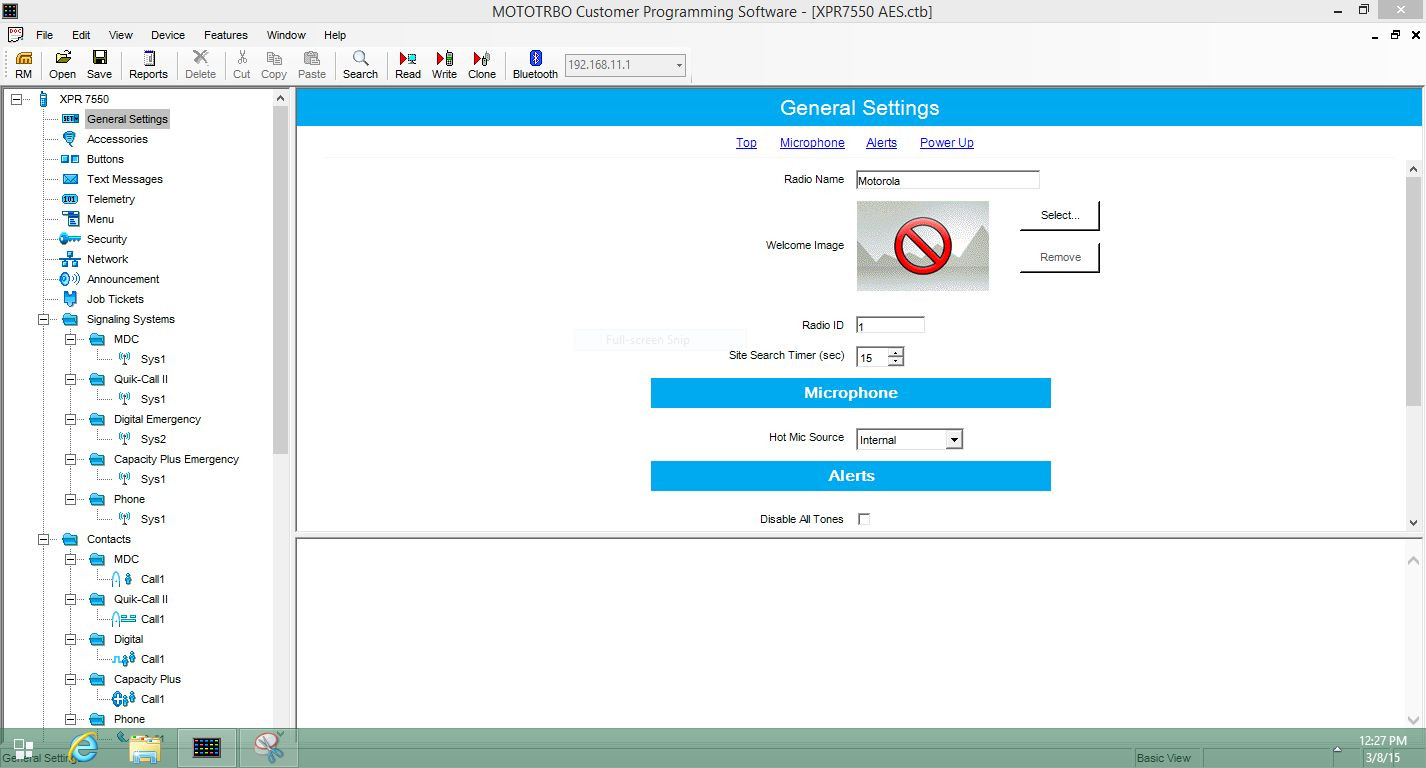The width and height of the screenshot is (1426, 768).
Task: Open the View menu
Action: coord(121,35)
